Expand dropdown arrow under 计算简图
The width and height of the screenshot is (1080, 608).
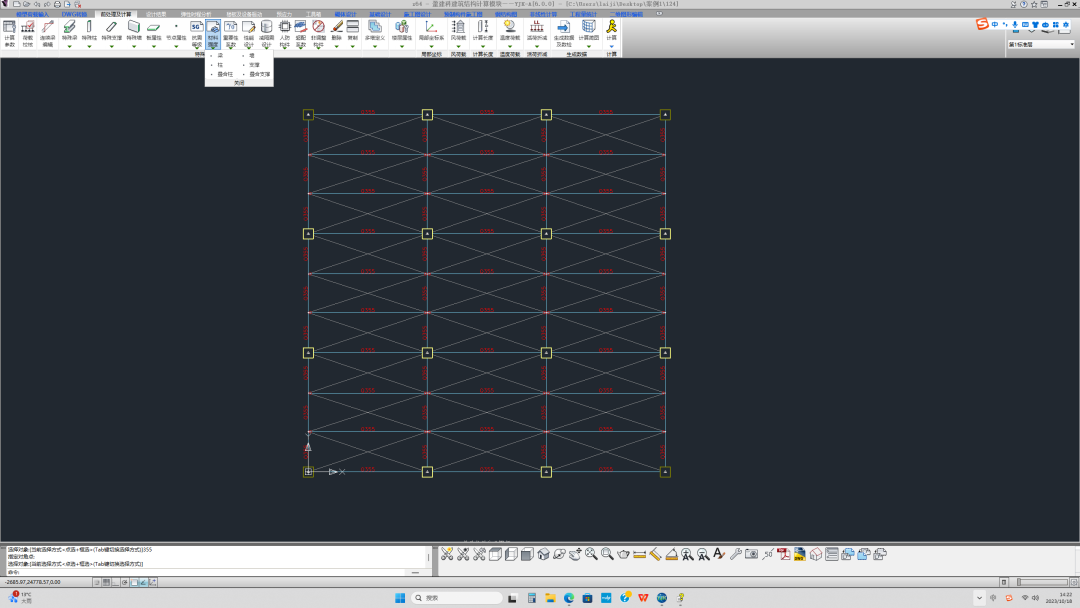point(589,46)
